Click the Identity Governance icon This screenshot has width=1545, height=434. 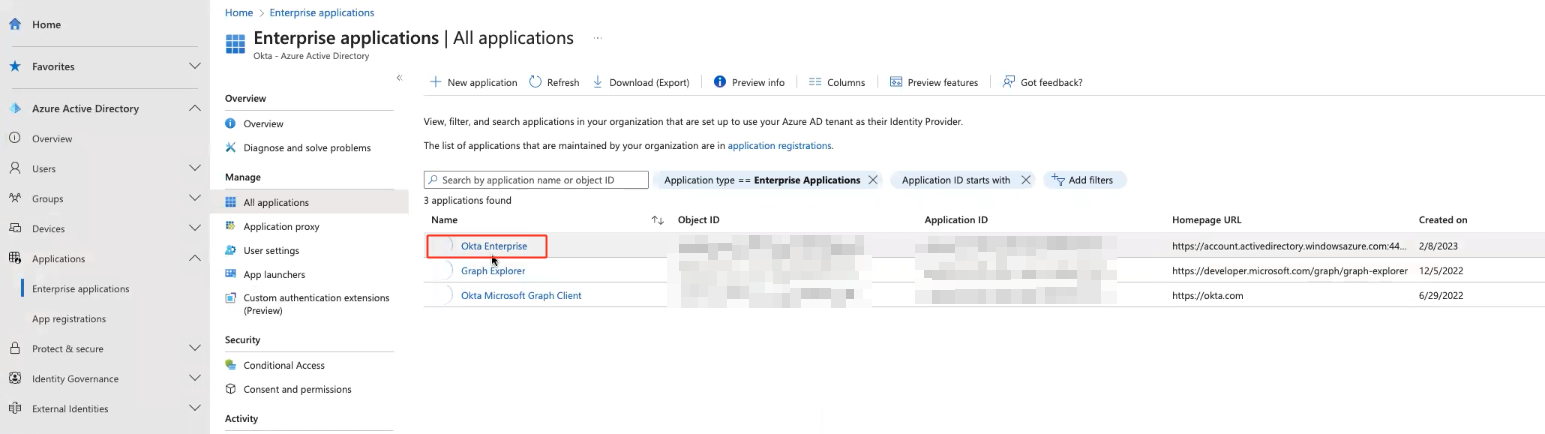(15, 378)
